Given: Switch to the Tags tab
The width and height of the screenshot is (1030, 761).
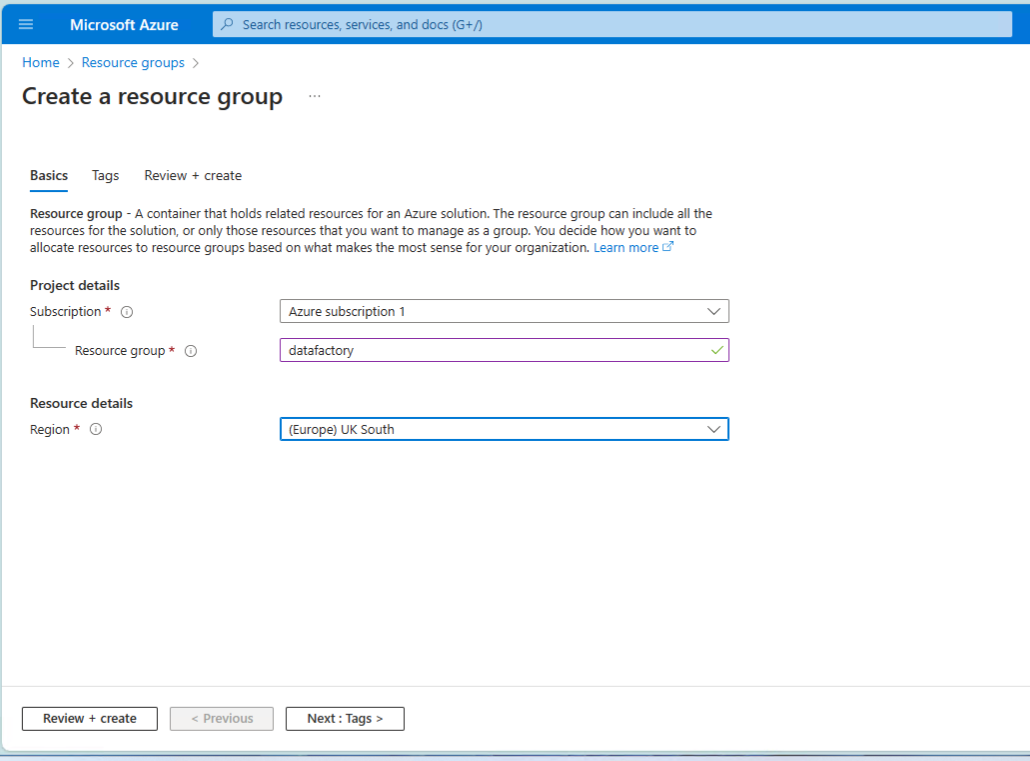Looking at the screenshot, I should click(x=105, y=175).
